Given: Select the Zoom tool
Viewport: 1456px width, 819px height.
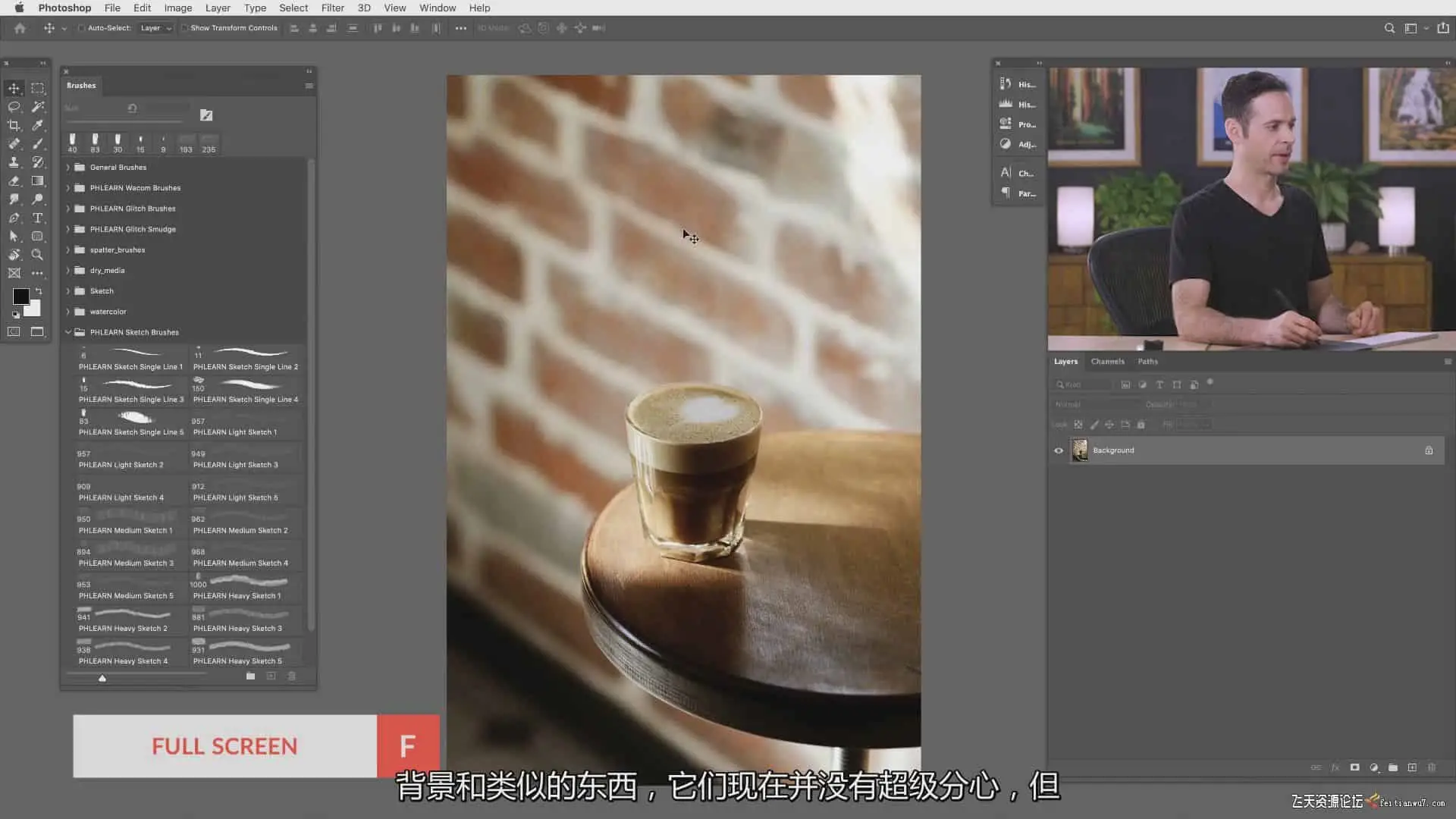Looking at the screenshot, I should tap(37, 255).
